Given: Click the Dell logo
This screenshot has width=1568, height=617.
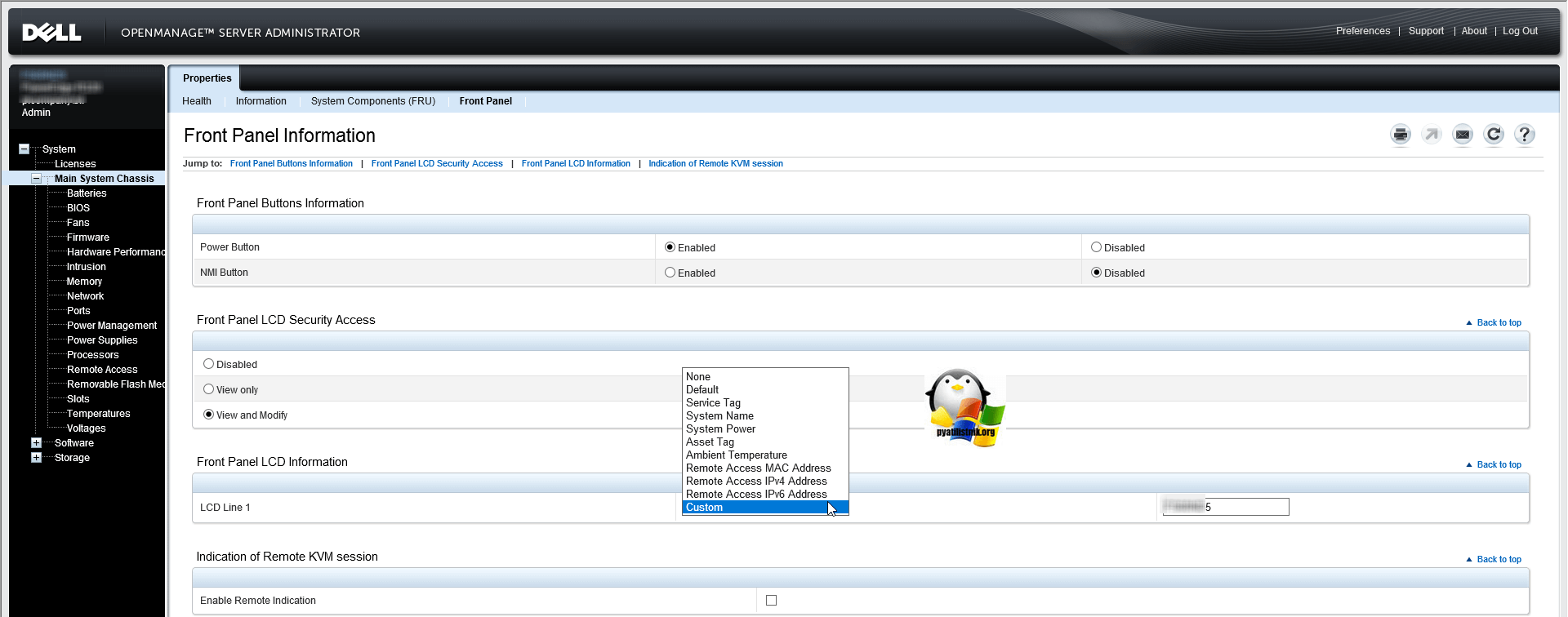Looking at the screenshot, I should click(51, 33).
